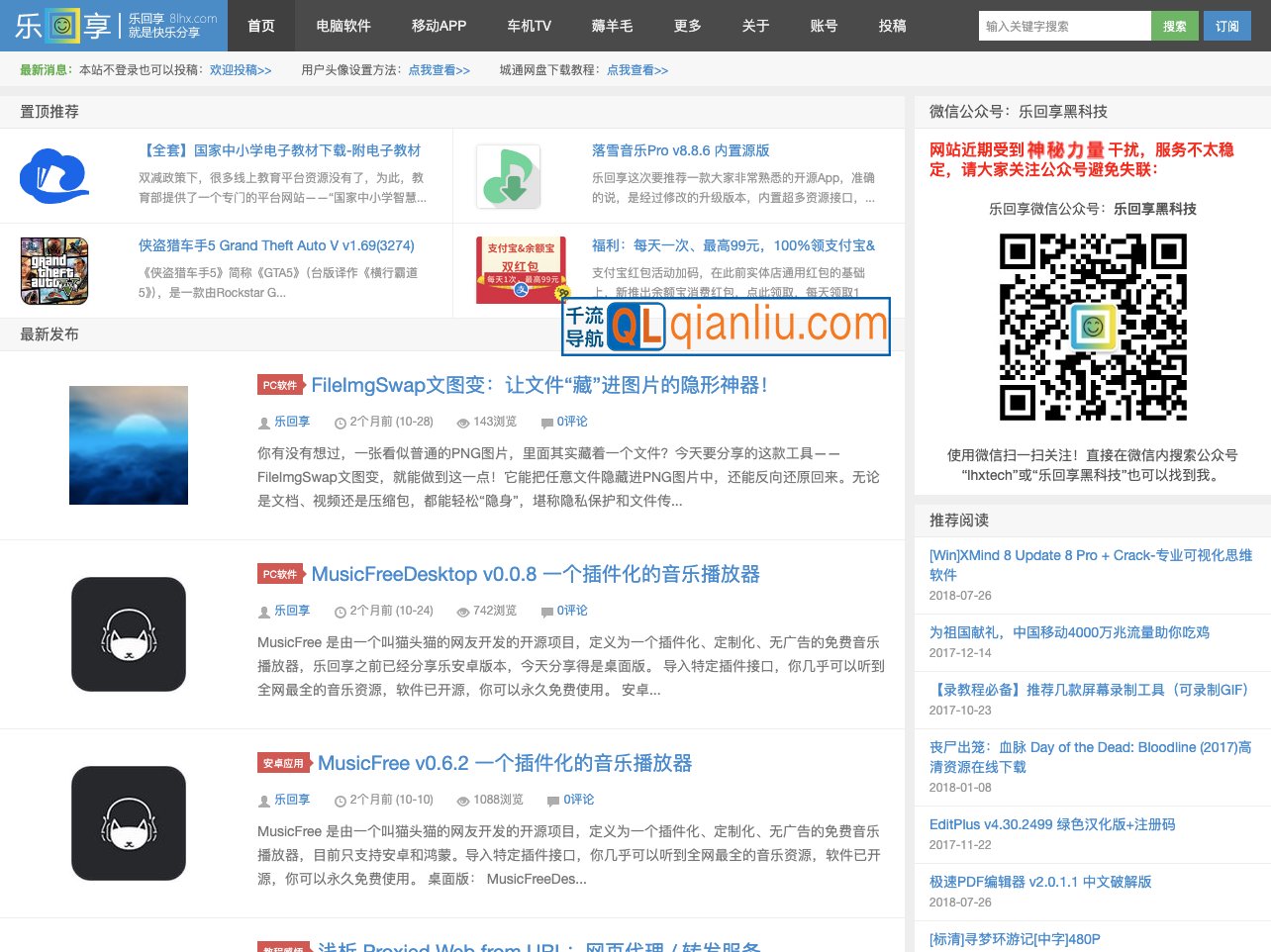Open the 移动APP navigation menu
Image resolution: width=1271 pixels, height=952 pixels.
coord(439,26)
